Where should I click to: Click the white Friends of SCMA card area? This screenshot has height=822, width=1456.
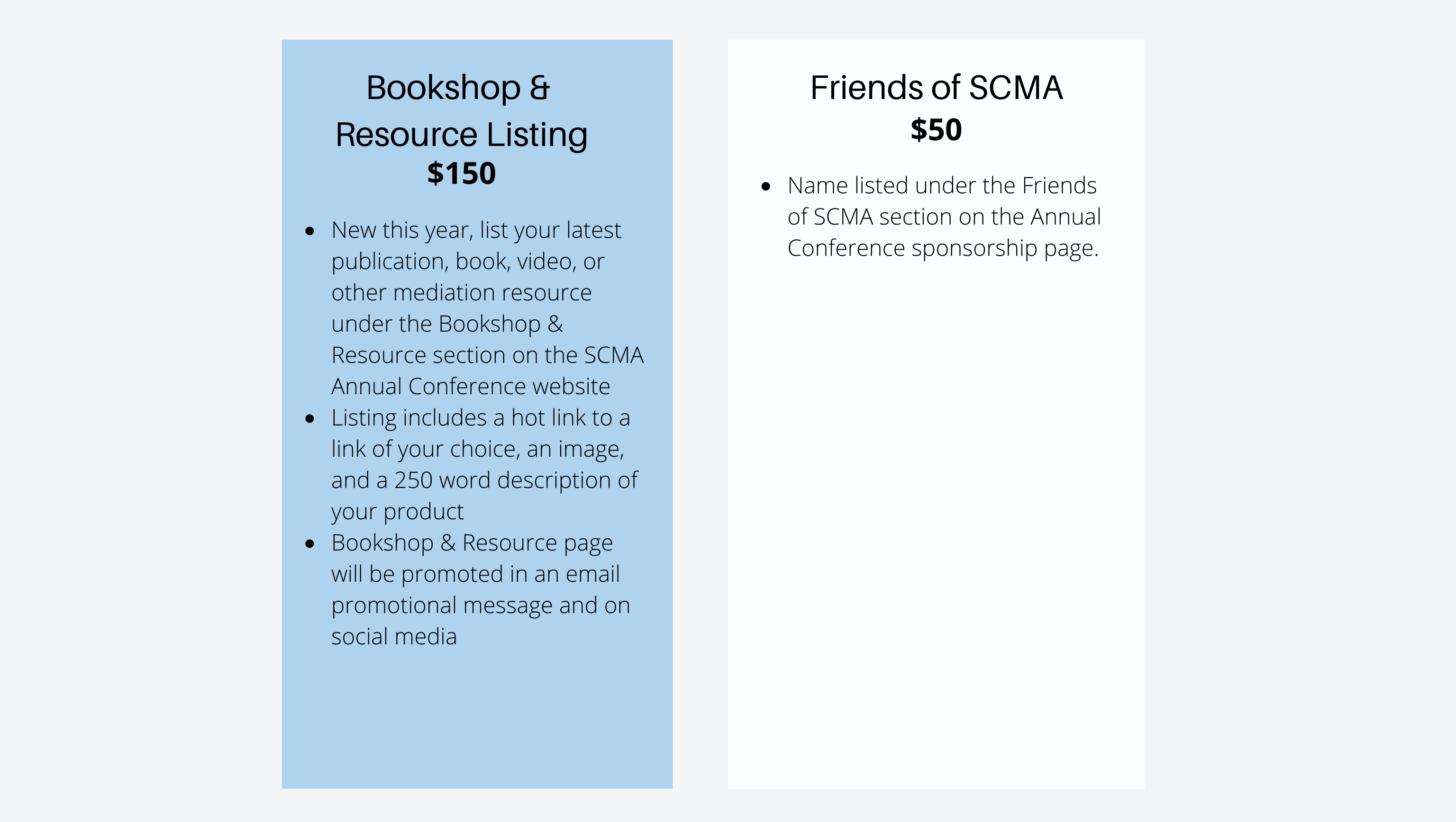pyautogui.click(x=936, y=508)
